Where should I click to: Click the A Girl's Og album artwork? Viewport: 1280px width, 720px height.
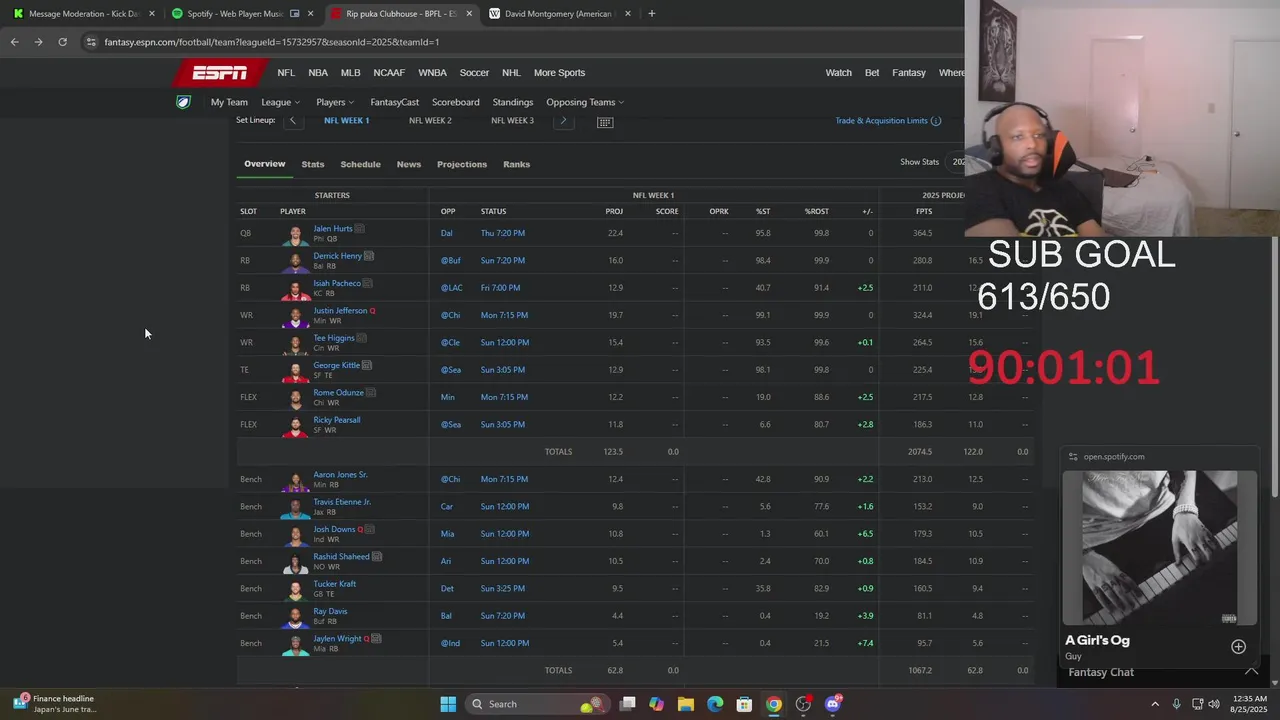[x=1159, y=548]
